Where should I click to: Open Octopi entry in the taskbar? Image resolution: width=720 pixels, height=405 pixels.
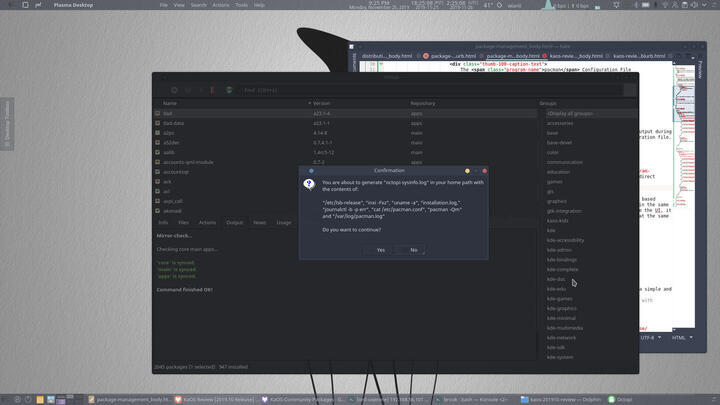click(x=620, y=399)
